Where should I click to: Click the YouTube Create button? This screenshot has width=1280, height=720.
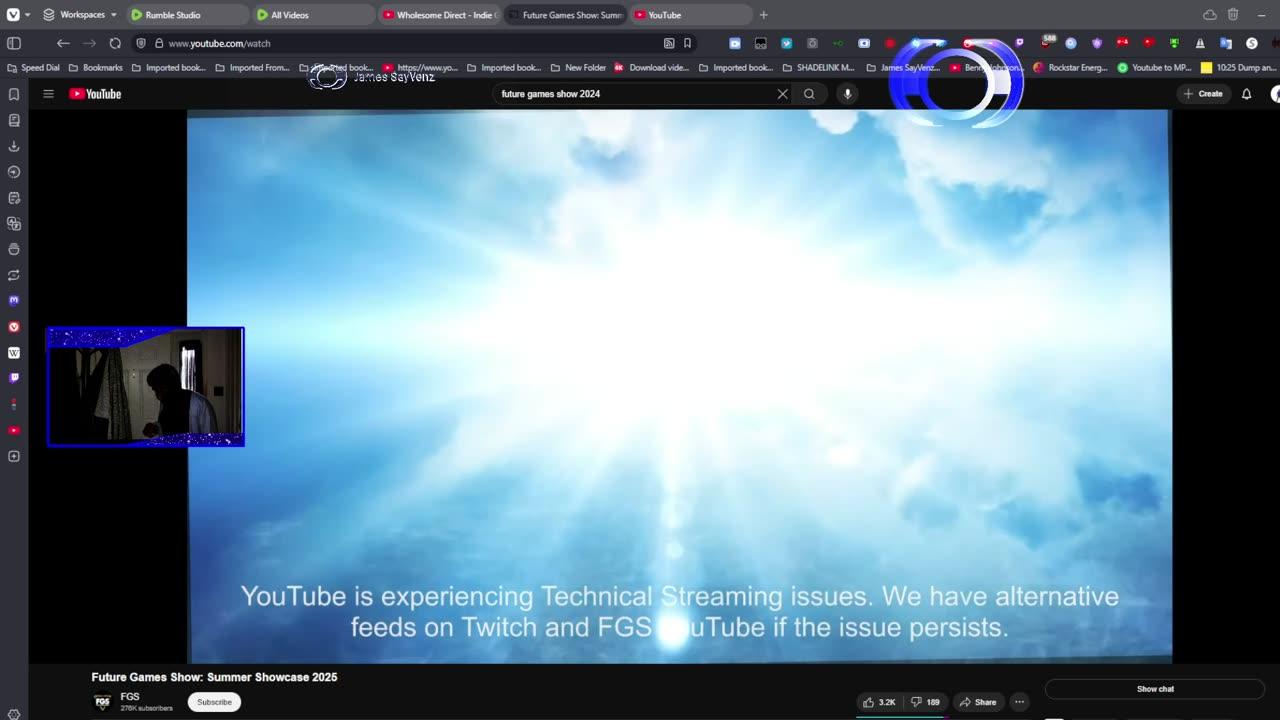point(1203,94)
